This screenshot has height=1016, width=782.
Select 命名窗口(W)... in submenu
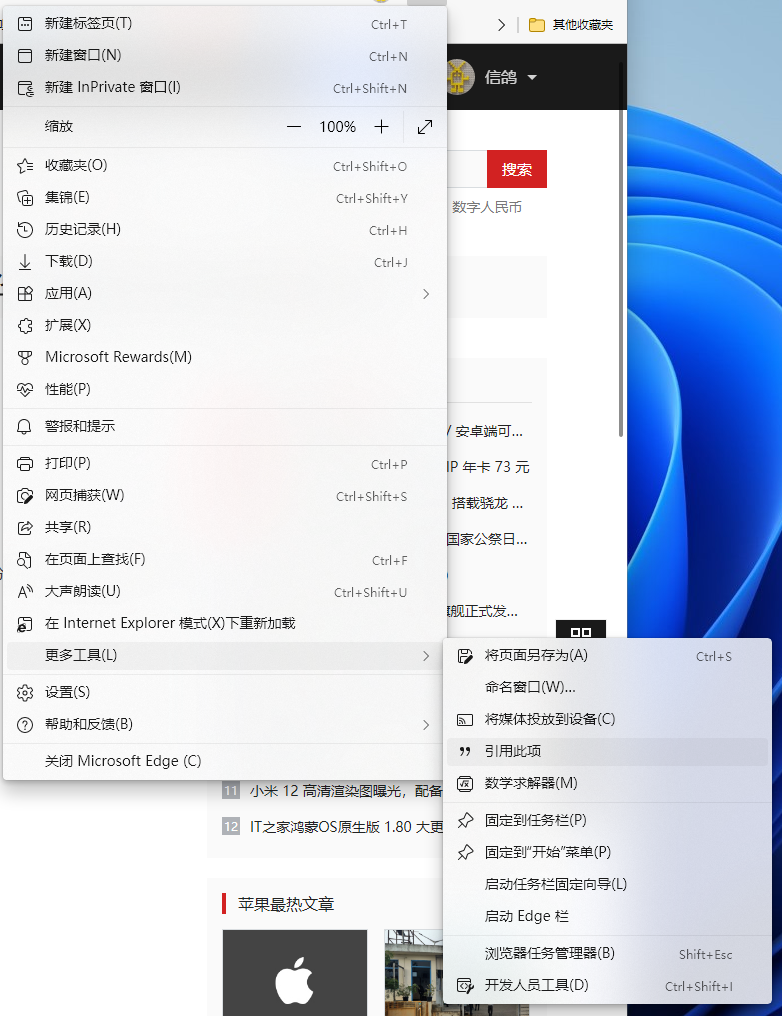608,687
